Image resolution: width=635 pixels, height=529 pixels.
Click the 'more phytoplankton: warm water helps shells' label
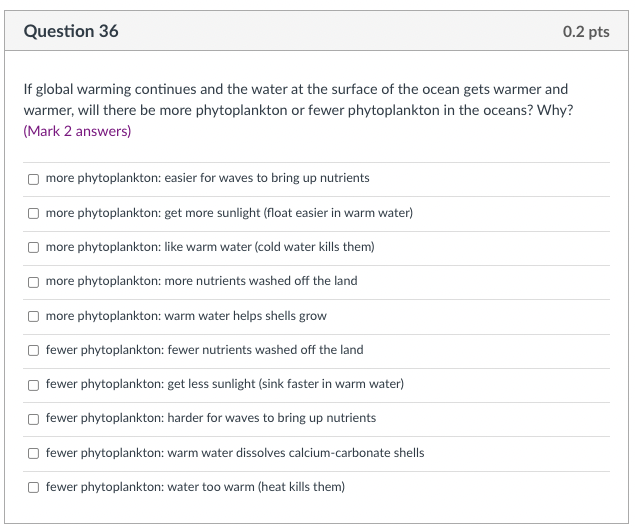pyautogui.click(x=186, y=316)
